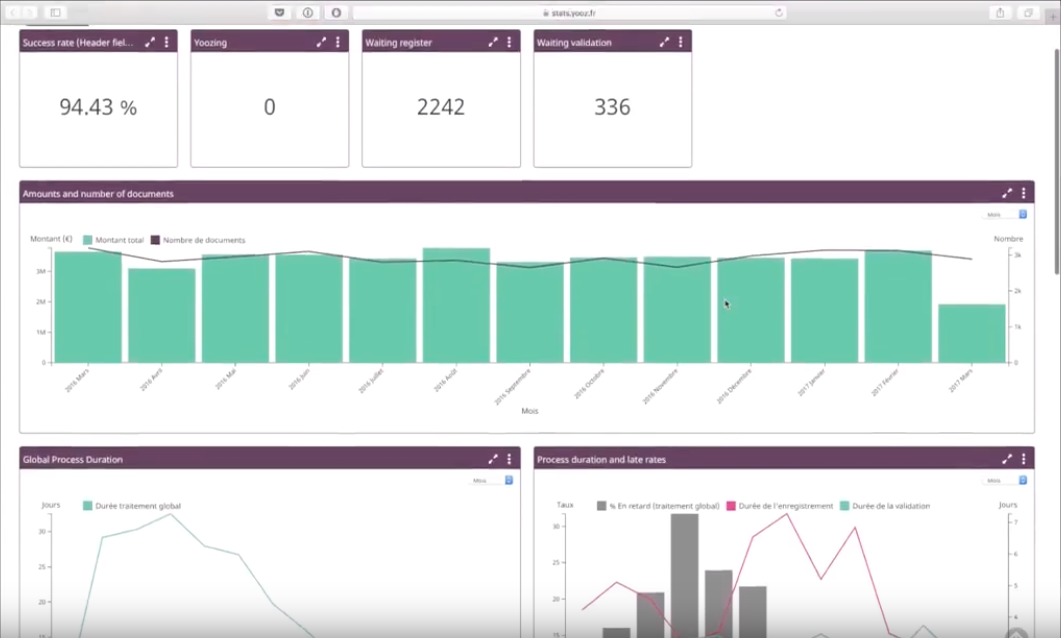This screenshot has height=638, width=1061.
Task: Open the Mois dropdown in Amounts chart
Action: click(x=1005, y=214)
